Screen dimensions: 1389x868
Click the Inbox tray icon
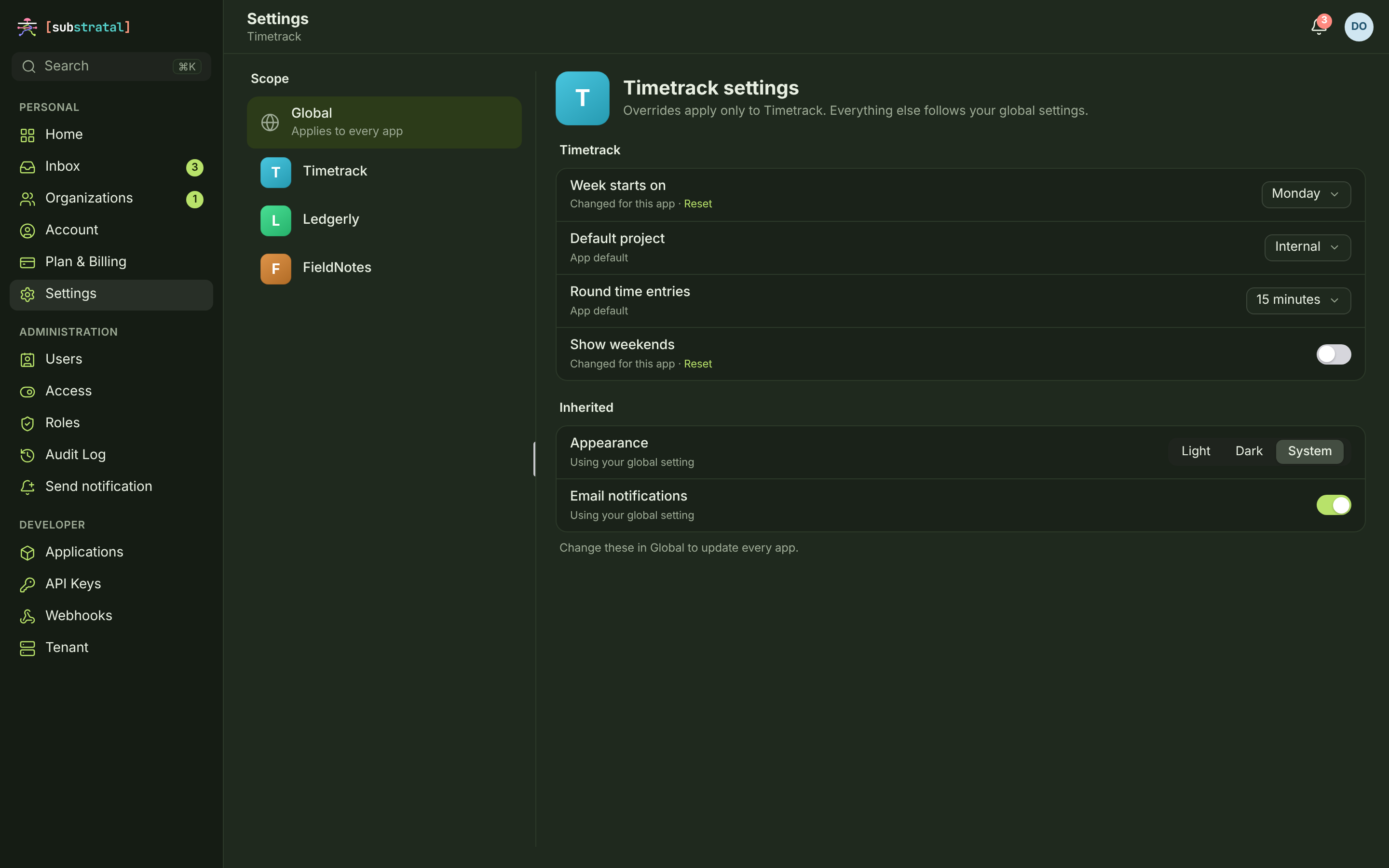(27, 167)
